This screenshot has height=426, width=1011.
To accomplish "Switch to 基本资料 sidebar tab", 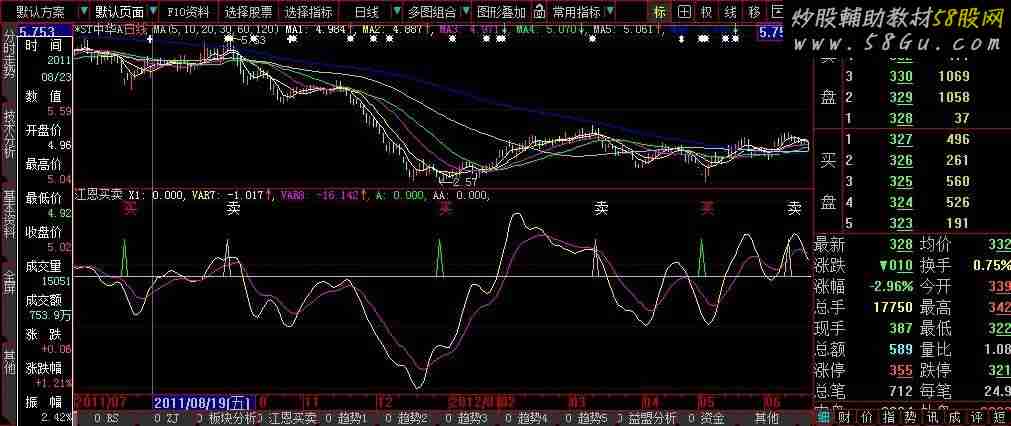I will point(9,215).
